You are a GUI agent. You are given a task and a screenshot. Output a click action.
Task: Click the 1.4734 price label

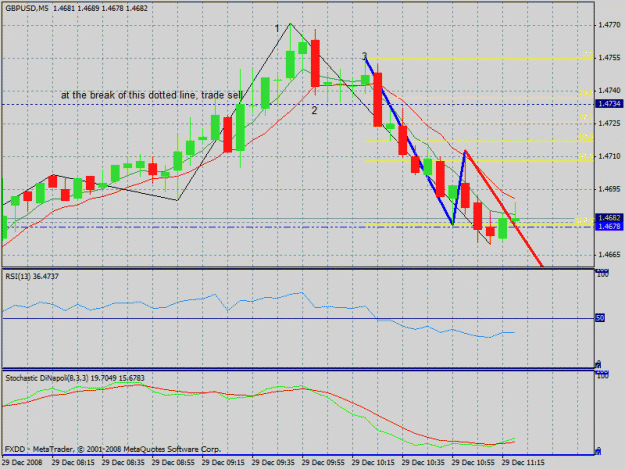coord(609,104)
